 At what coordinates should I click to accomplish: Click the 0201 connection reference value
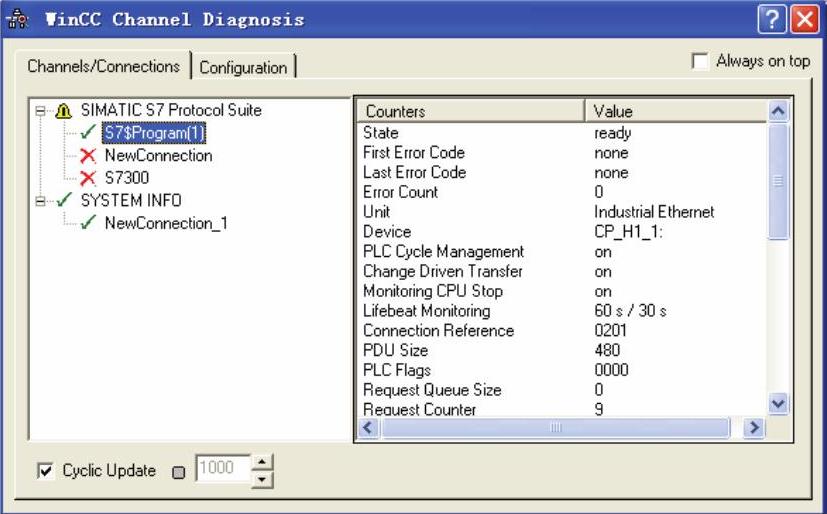click(x=610, y=331)
